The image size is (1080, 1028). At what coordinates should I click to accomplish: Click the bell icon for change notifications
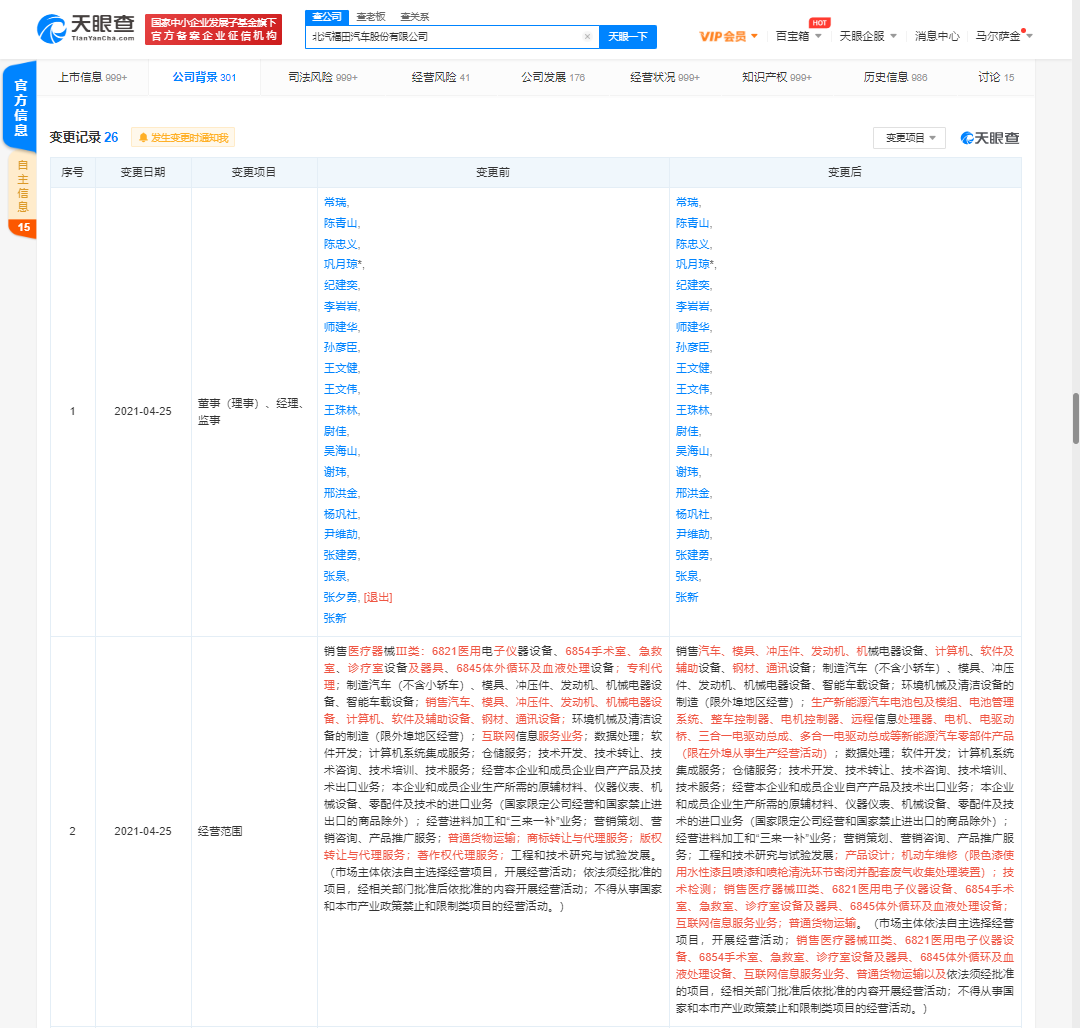(146, 138)
